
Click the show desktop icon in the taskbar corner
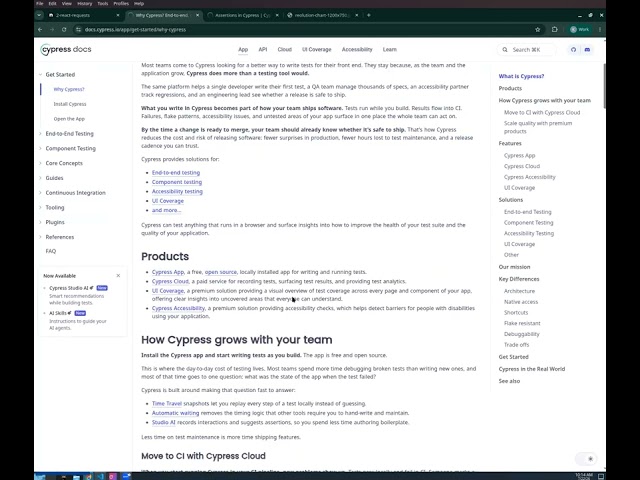click(x=601, y=476)
